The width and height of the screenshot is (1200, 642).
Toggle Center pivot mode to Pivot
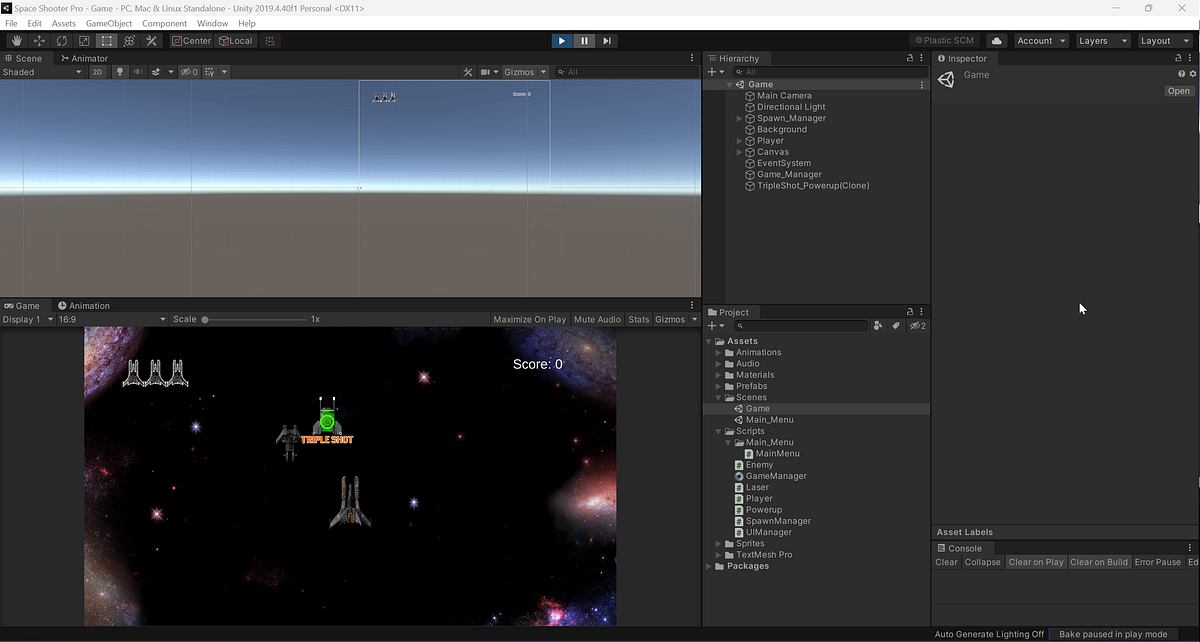[191, 40]
